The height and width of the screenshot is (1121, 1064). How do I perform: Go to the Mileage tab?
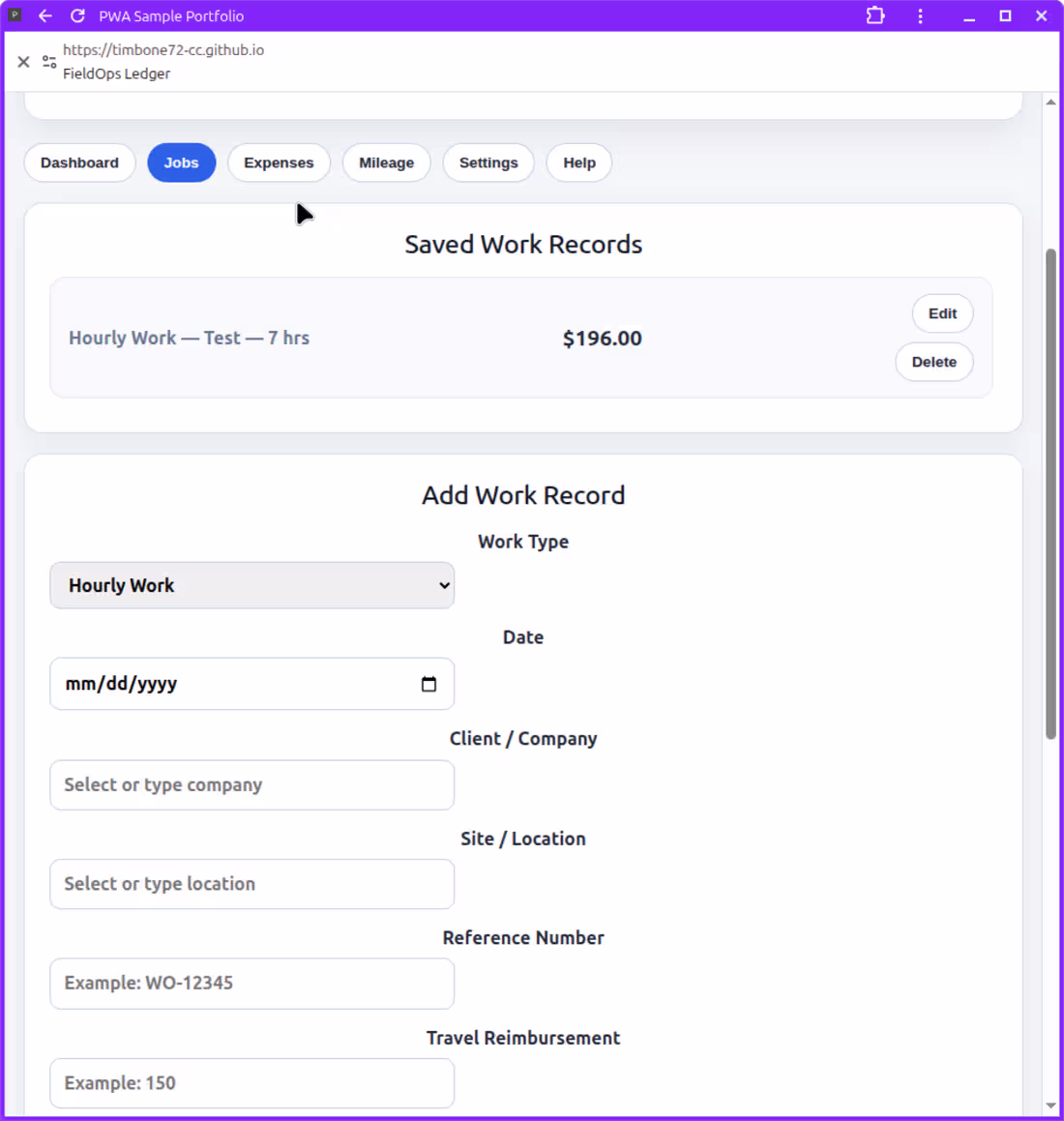coord(386,163)
